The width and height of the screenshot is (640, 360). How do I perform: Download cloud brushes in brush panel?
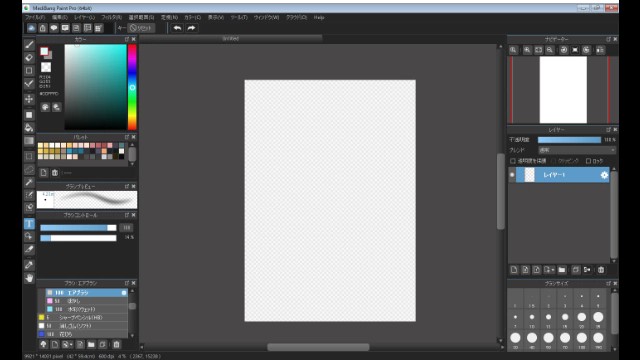point(43,344)
